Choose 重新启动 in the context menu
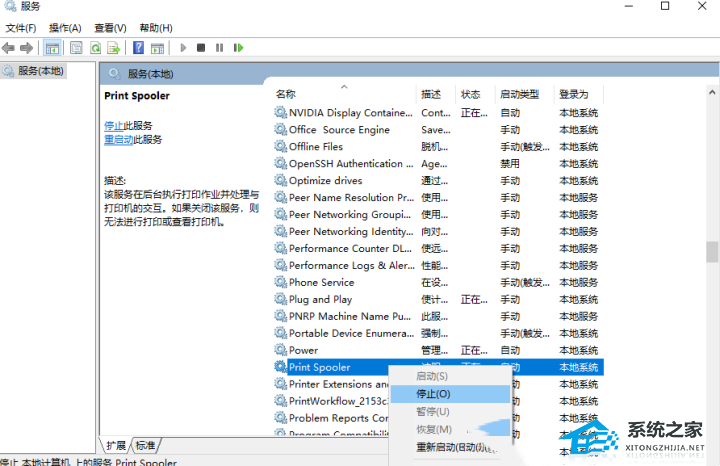This screenshot has height=466, width=720. [x=450, y=447]
